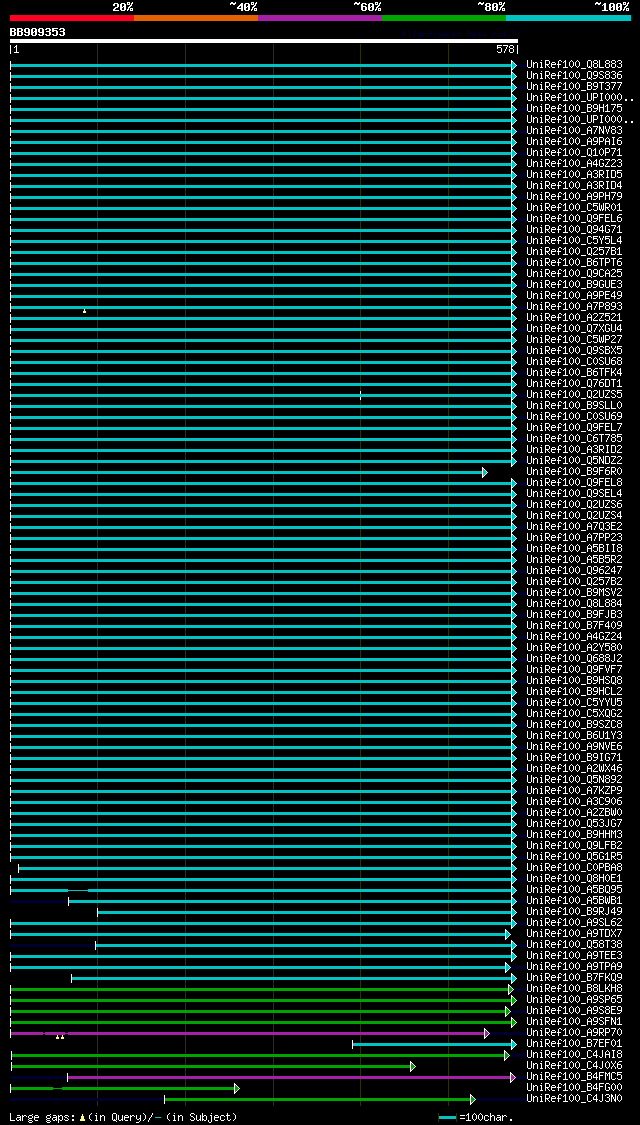Click the shorter cyan alignment bar for B9F6R0
This screenshot has width=640, height=1125.
pyautogui.click(x=248, y=472)
